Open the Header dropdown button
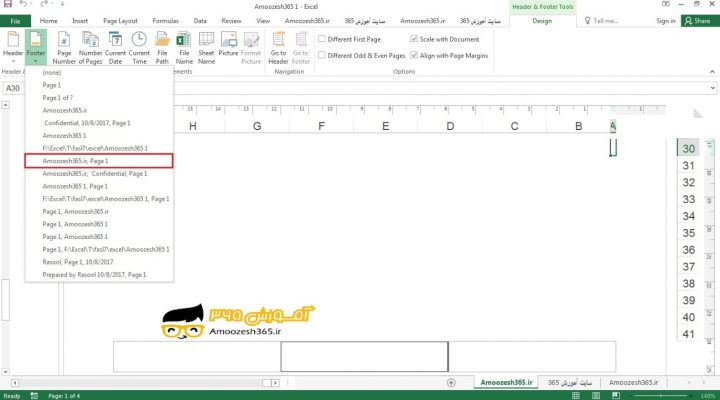 coord(13,47)
